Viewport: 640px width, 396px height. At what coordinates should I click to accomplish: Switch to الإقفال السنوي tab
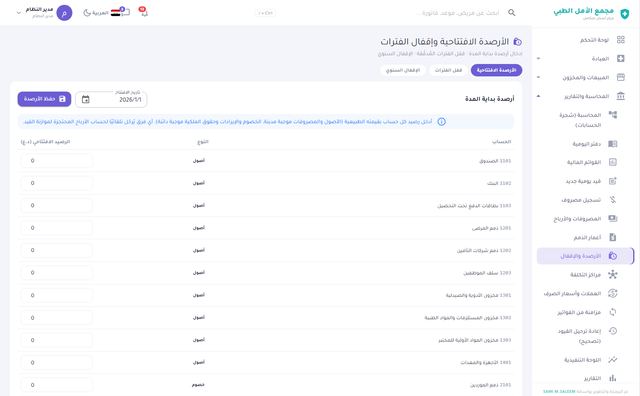coord(403,70)
